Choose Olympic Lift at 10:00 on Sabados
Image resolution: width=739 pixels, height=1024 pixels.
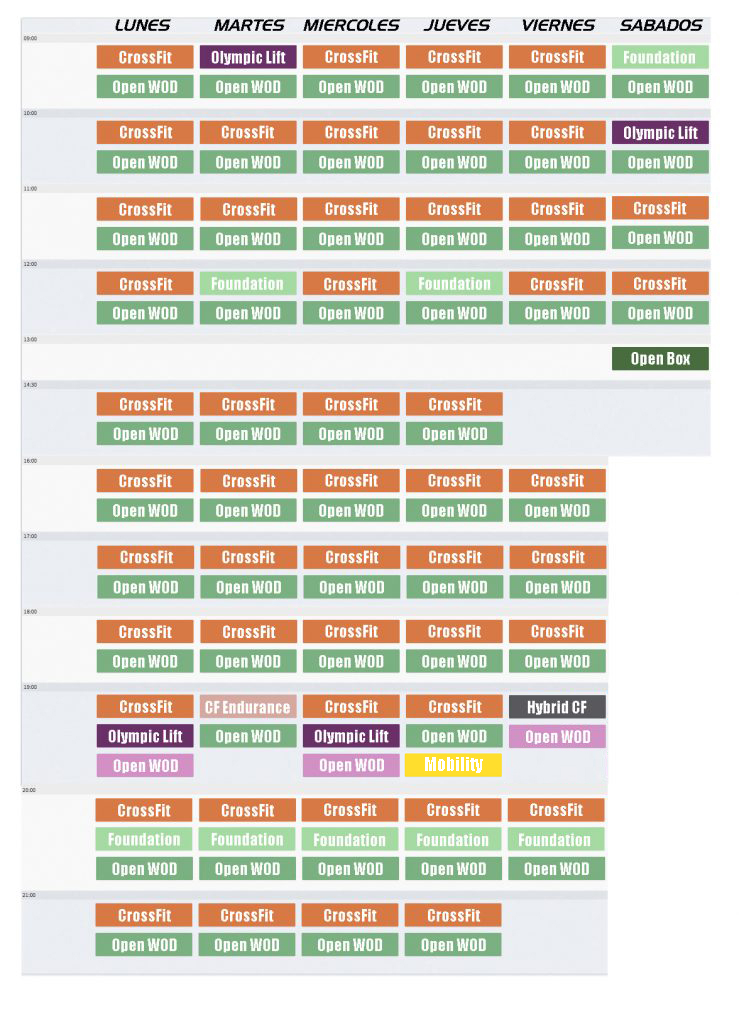tap(660, 133)
